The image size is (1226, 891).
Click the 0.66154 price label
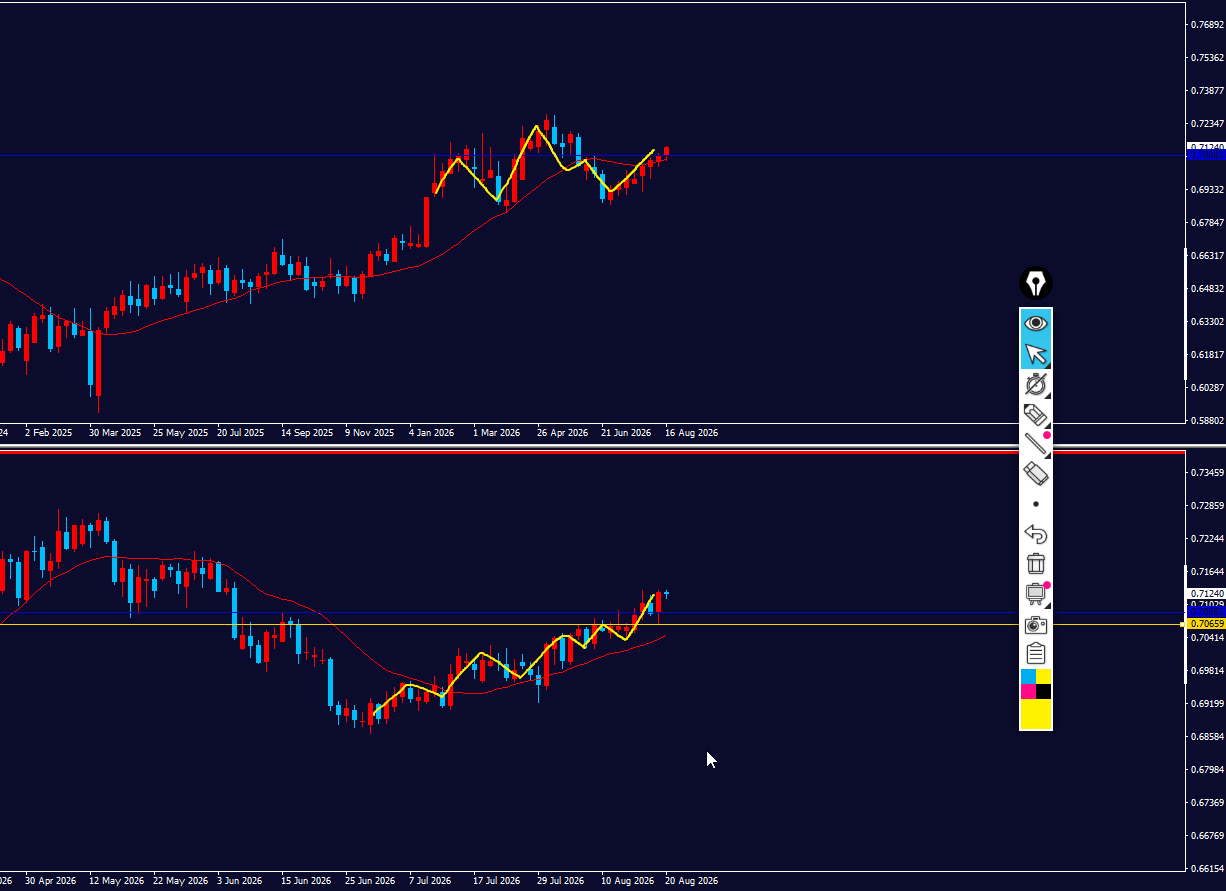coord(1209,868)
